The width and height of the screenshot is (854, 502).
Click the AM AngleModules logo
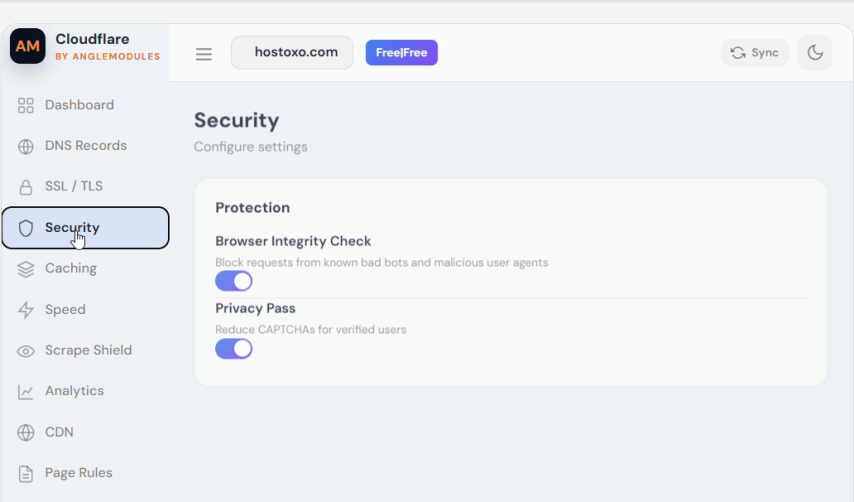click(x=28, y=46)
